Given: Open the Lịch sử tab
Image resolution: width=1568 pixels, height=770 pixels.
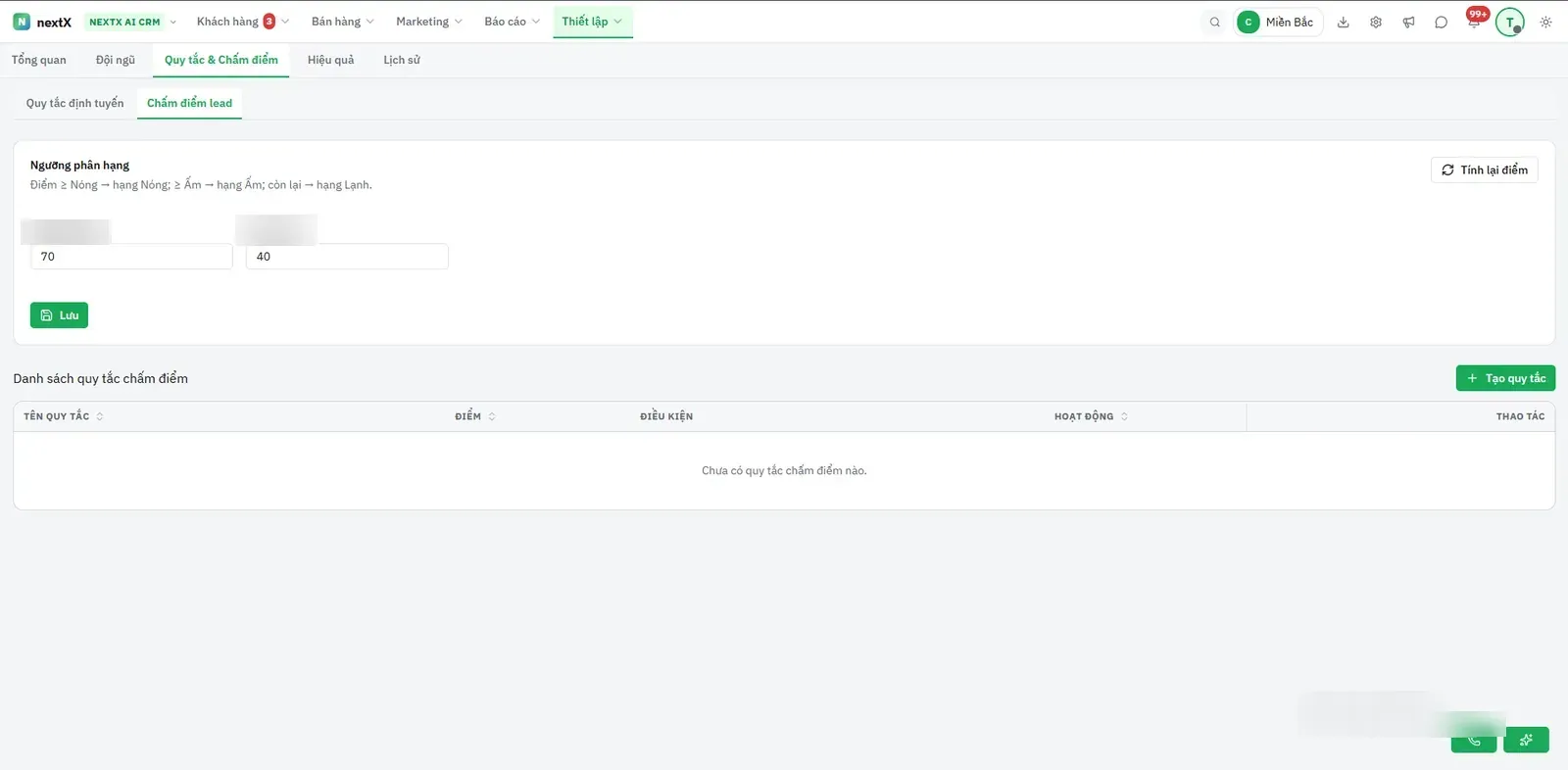Looking at the screenshot, I should pyautogui.click(x=402, y=60).
